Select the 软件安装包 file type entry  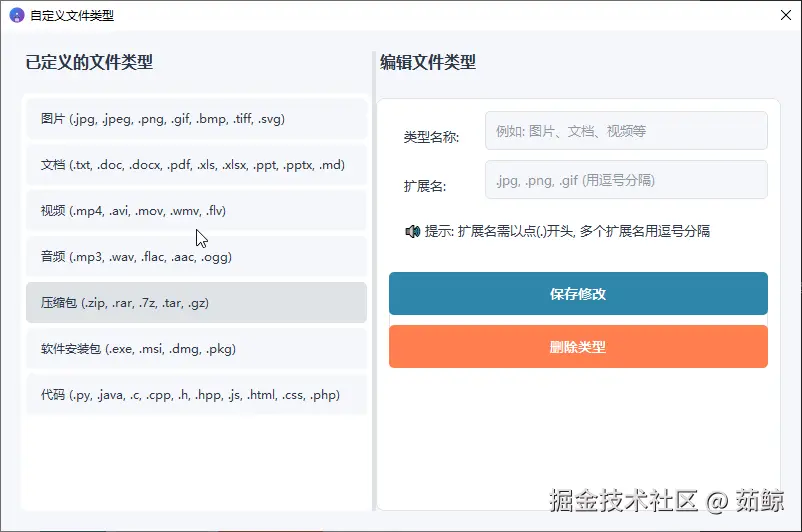click(196, 349)
